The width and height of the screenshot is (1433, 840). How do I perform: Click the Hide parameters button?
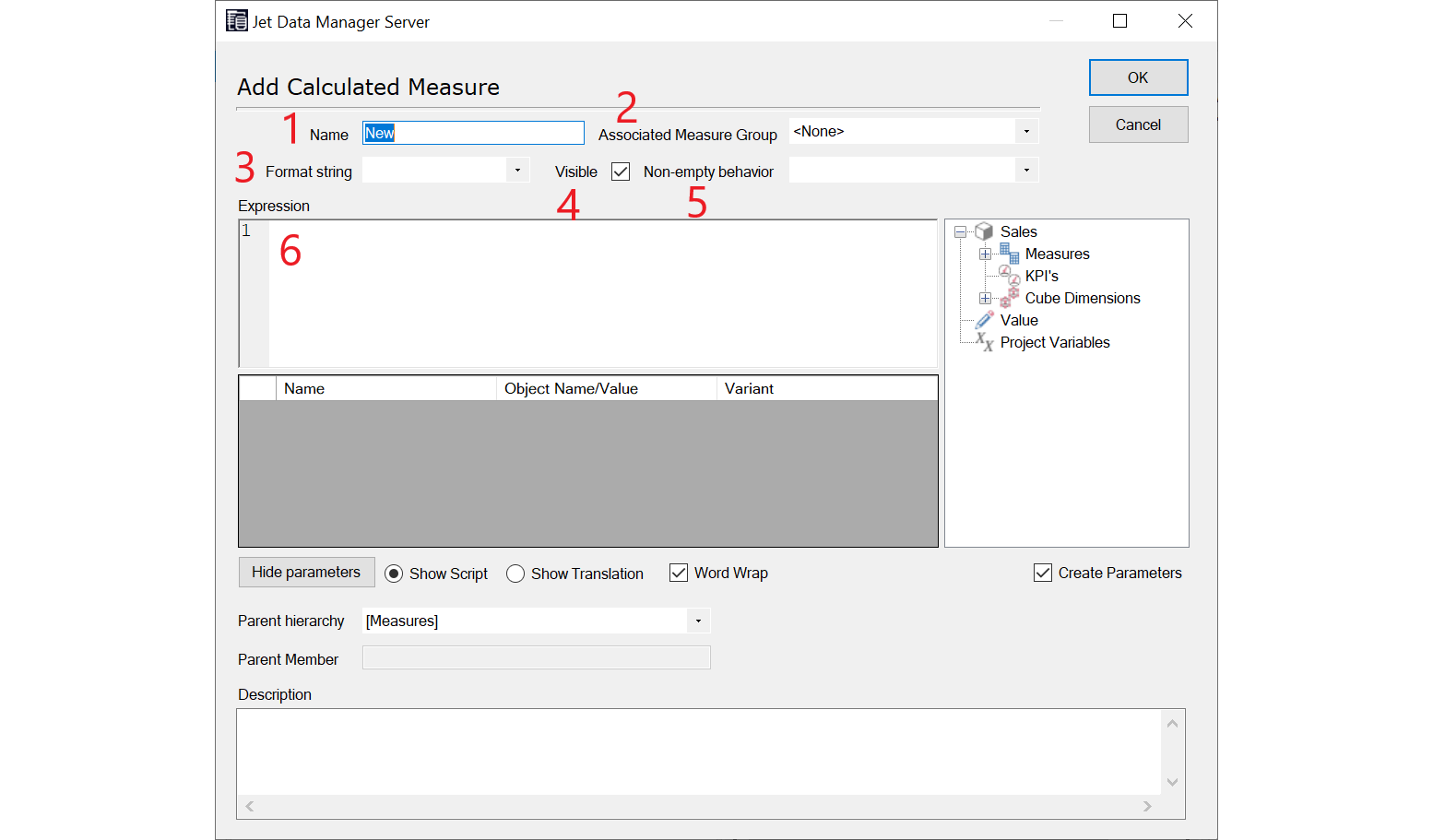click(x=306, y=572)
